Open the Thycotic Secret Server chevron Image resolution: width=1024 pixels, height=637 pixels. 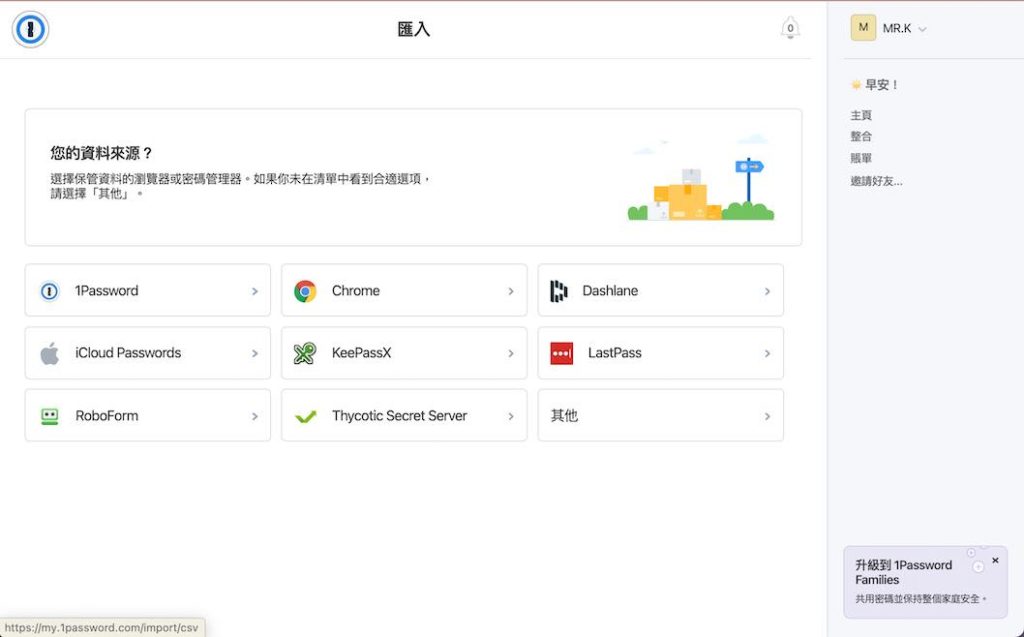(x=511, y=416)
